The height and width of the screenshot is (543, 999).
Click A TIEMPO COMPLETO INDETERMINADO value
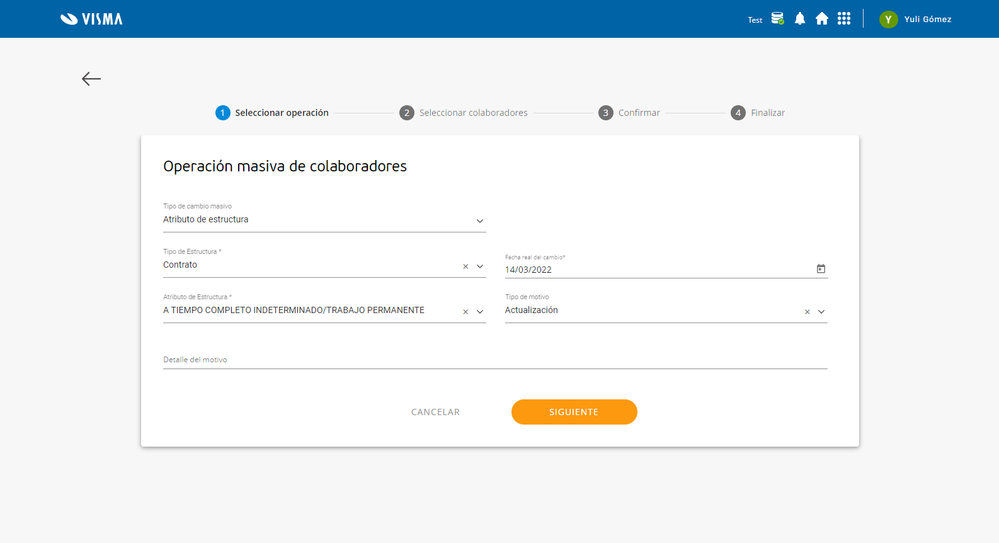pyautogui.click(x=293, y=310)
